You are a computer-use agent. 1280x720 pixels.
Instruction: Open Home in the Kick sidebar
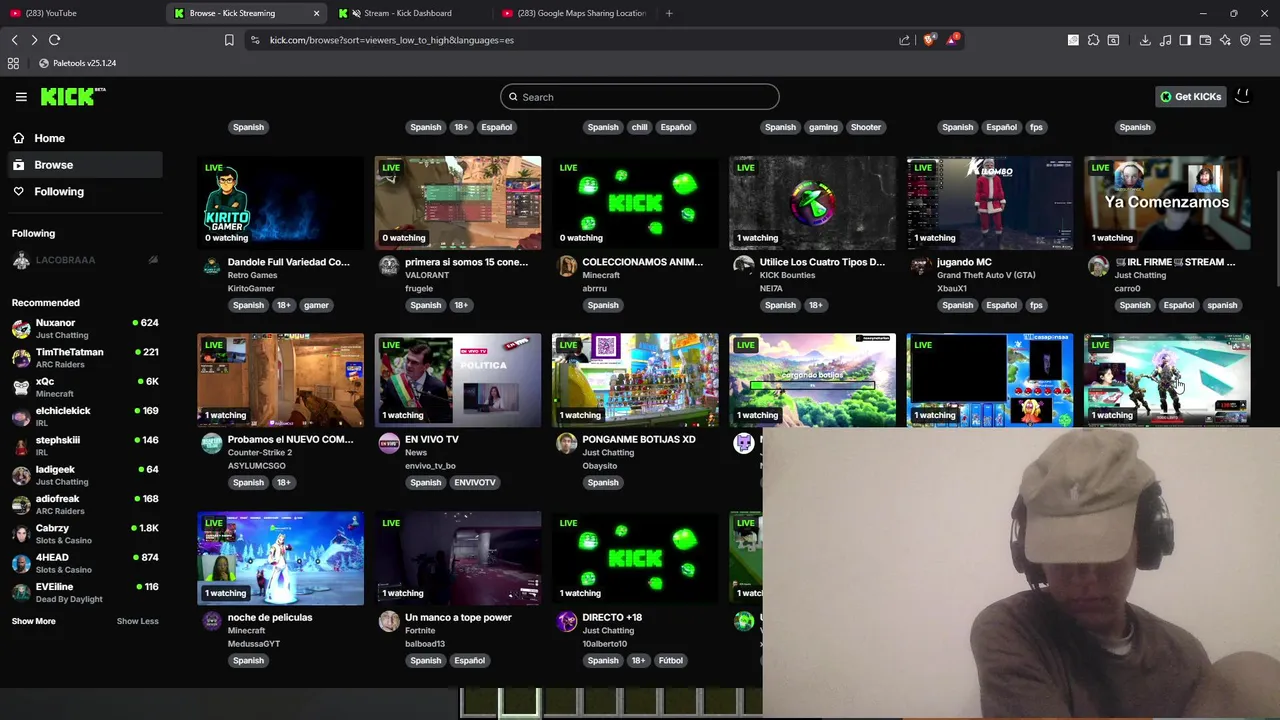[83, 138]
